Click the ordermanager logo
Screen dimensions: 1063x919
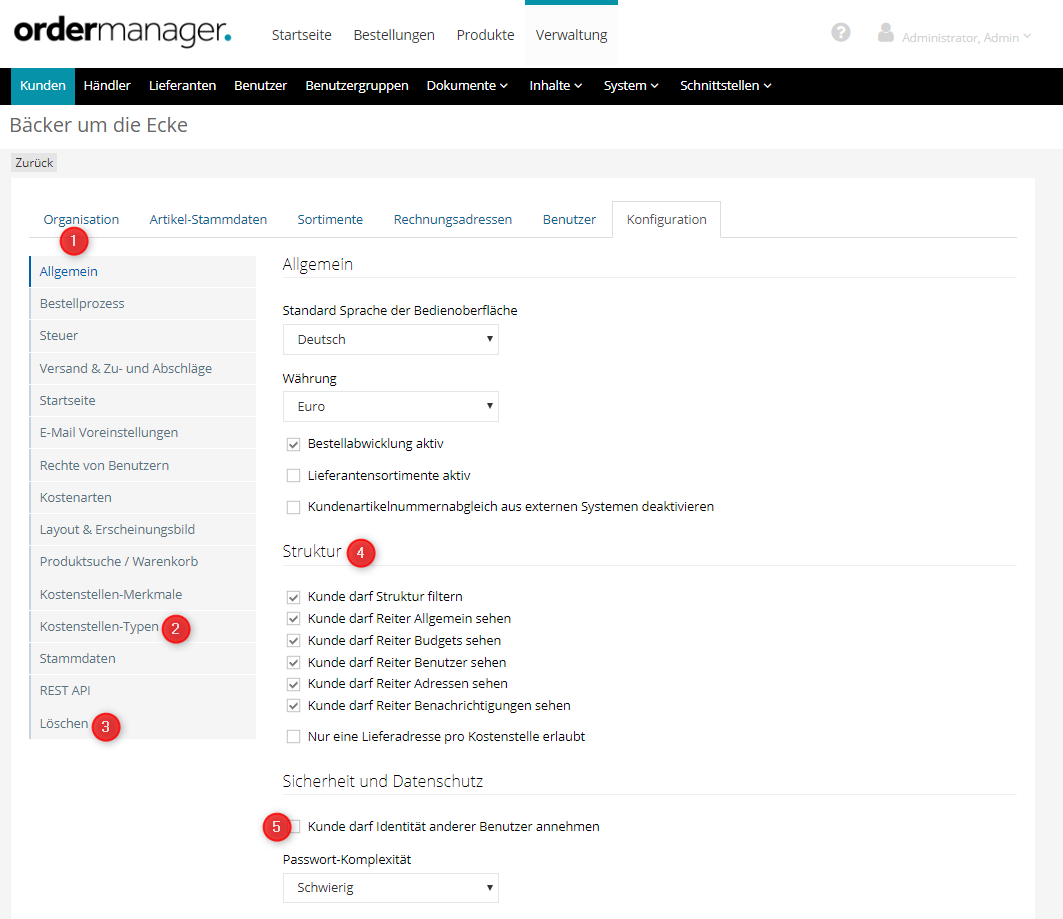pos(122,32)
